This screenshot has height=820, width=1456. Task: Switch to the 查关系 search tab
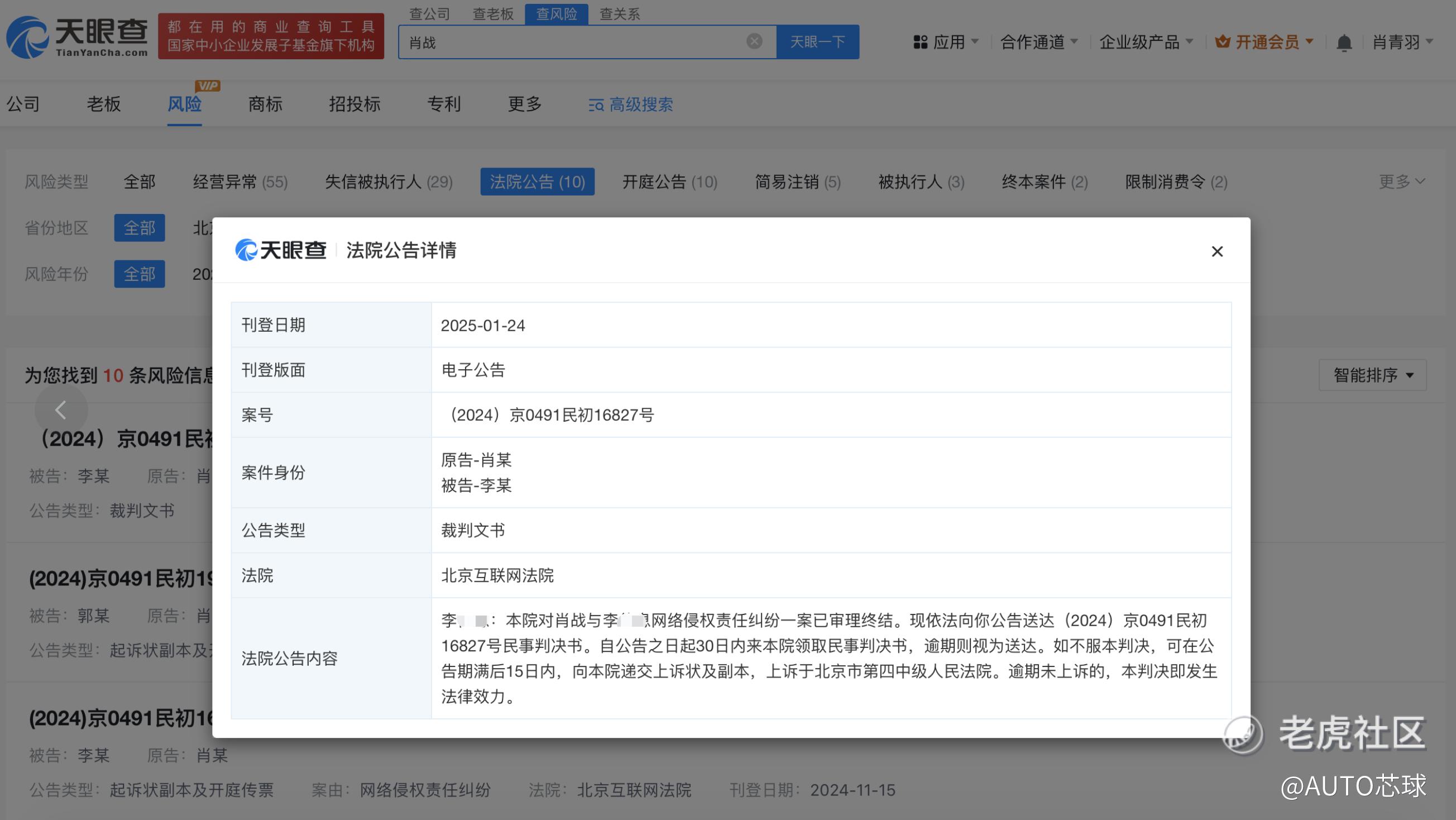click(620, 13)
